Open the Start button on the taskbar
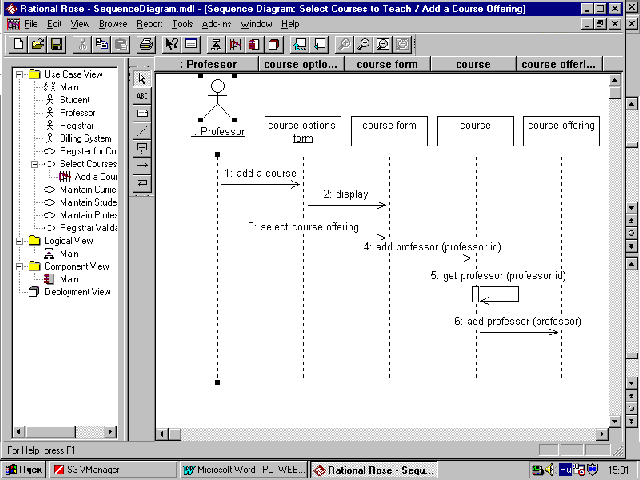The width and height of the screenshot is (640, 480). point(24,470)
